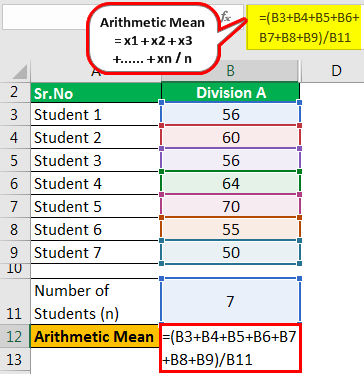Select row 3 header
The height and width of the screenshot is (374, 364).
coord(15,115)
